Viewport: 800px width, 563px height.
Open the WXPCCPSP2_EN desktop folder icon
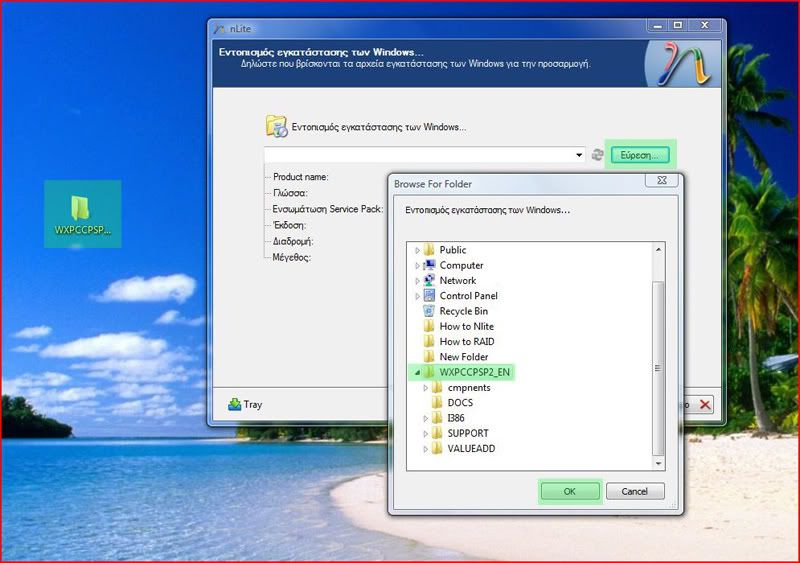click(x=82, y=213)
